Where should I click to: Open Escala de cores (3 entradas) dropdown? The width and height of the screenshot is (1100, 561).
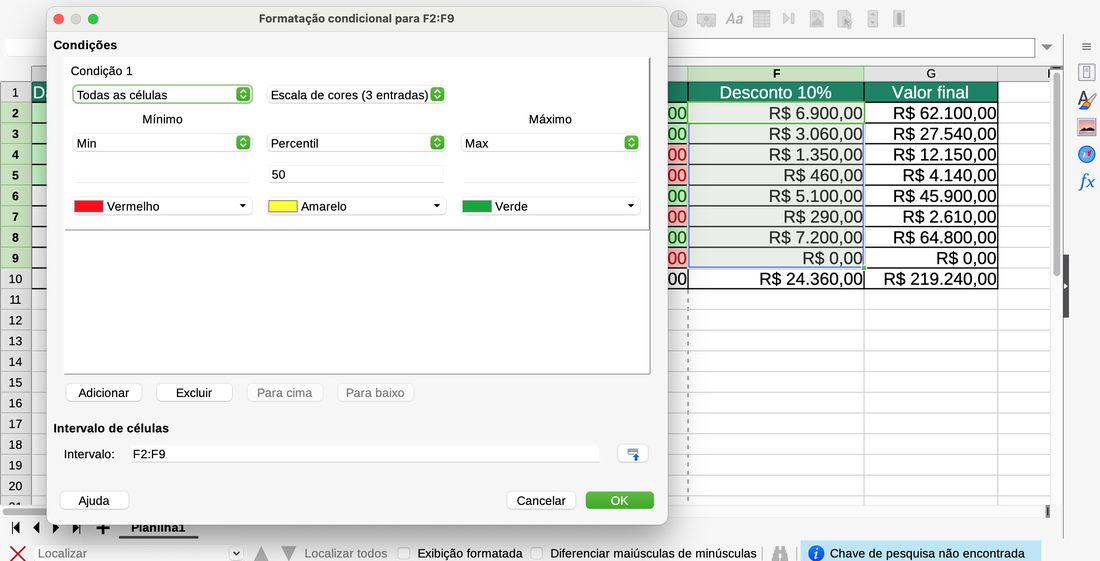356,95
